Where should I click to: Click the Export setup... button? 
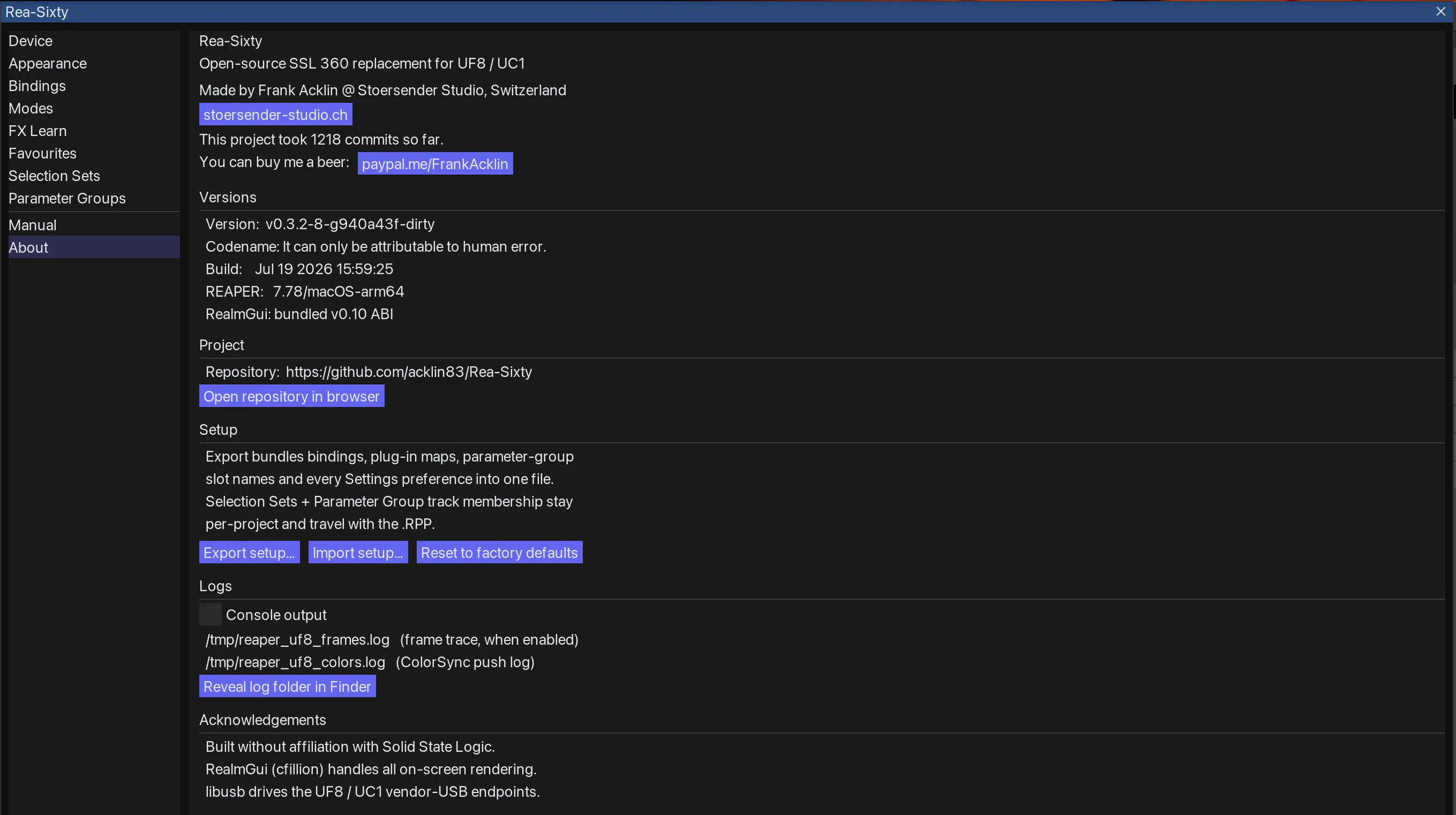(249, 553)
